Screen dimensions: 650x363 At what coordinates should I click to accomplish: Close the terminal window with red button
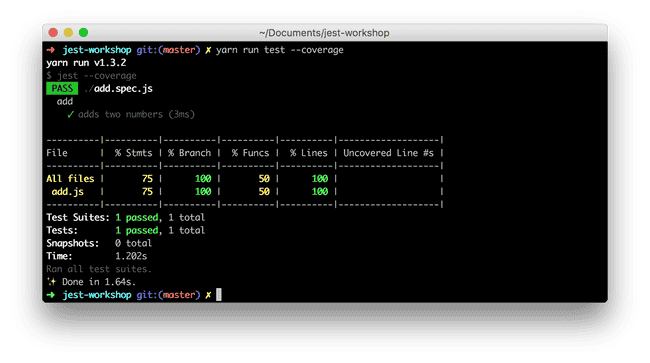pyautogui.click(x=53, y=32)
